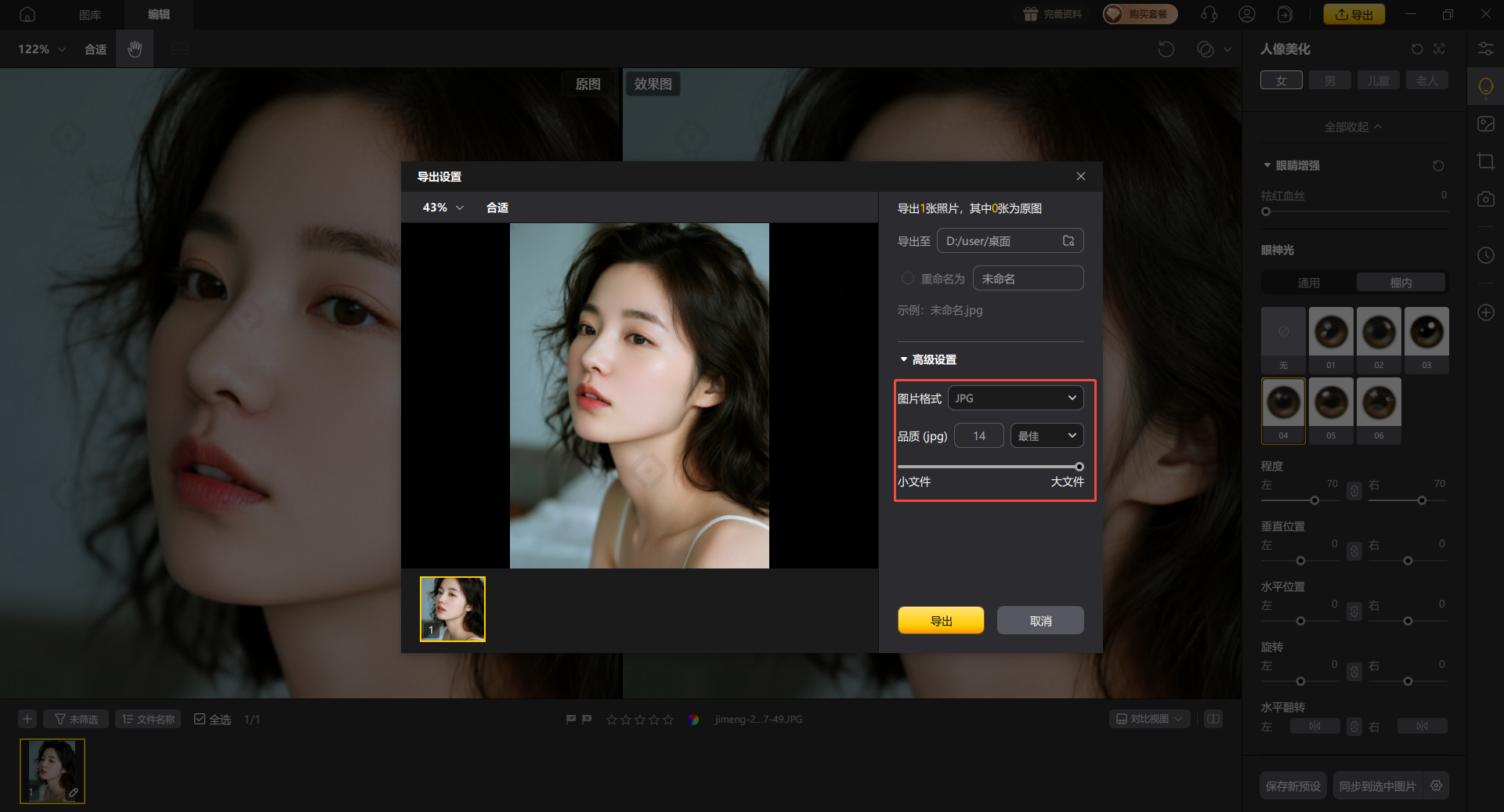Click the yellow export button in dialog
This screenshot has width=1504, height=812.
click(941, 620)
